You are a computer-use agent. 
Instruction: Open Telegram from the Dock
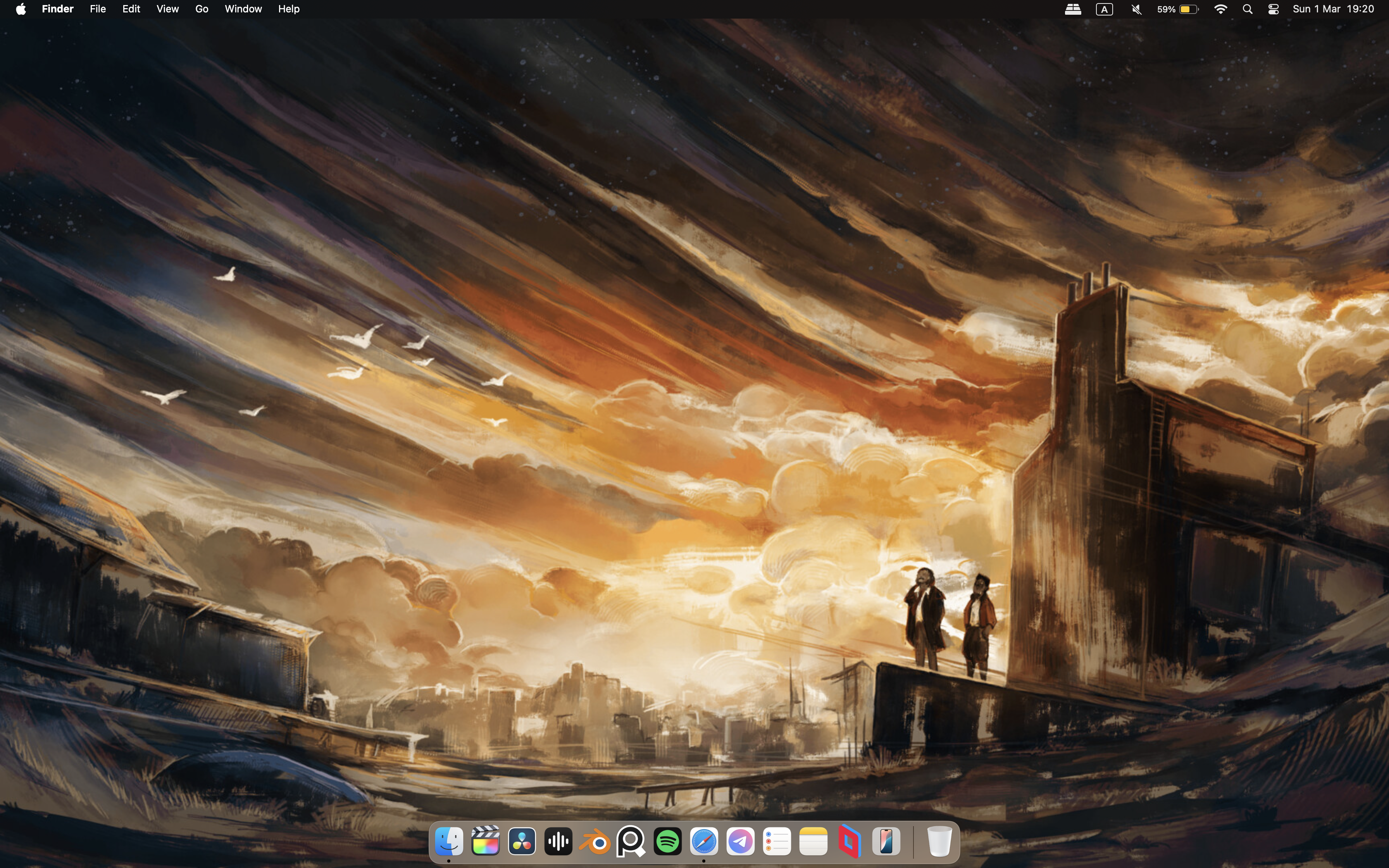[x=740, y=842]
